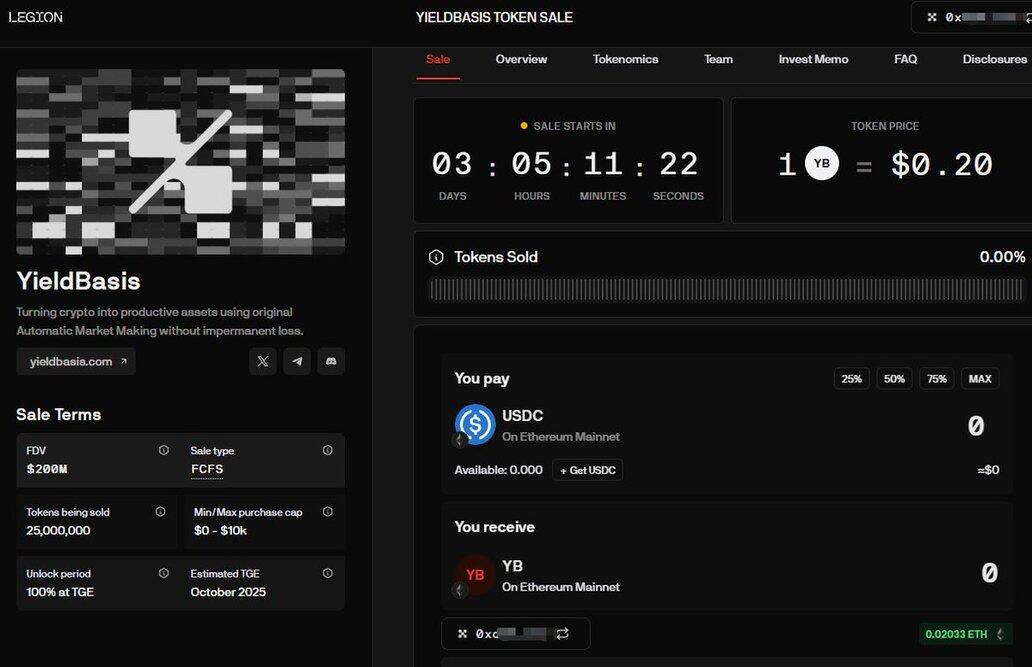Viewport: 1032px width, 667px height.
Task: Select the 50% amount button
Action: tap(894, 379)
